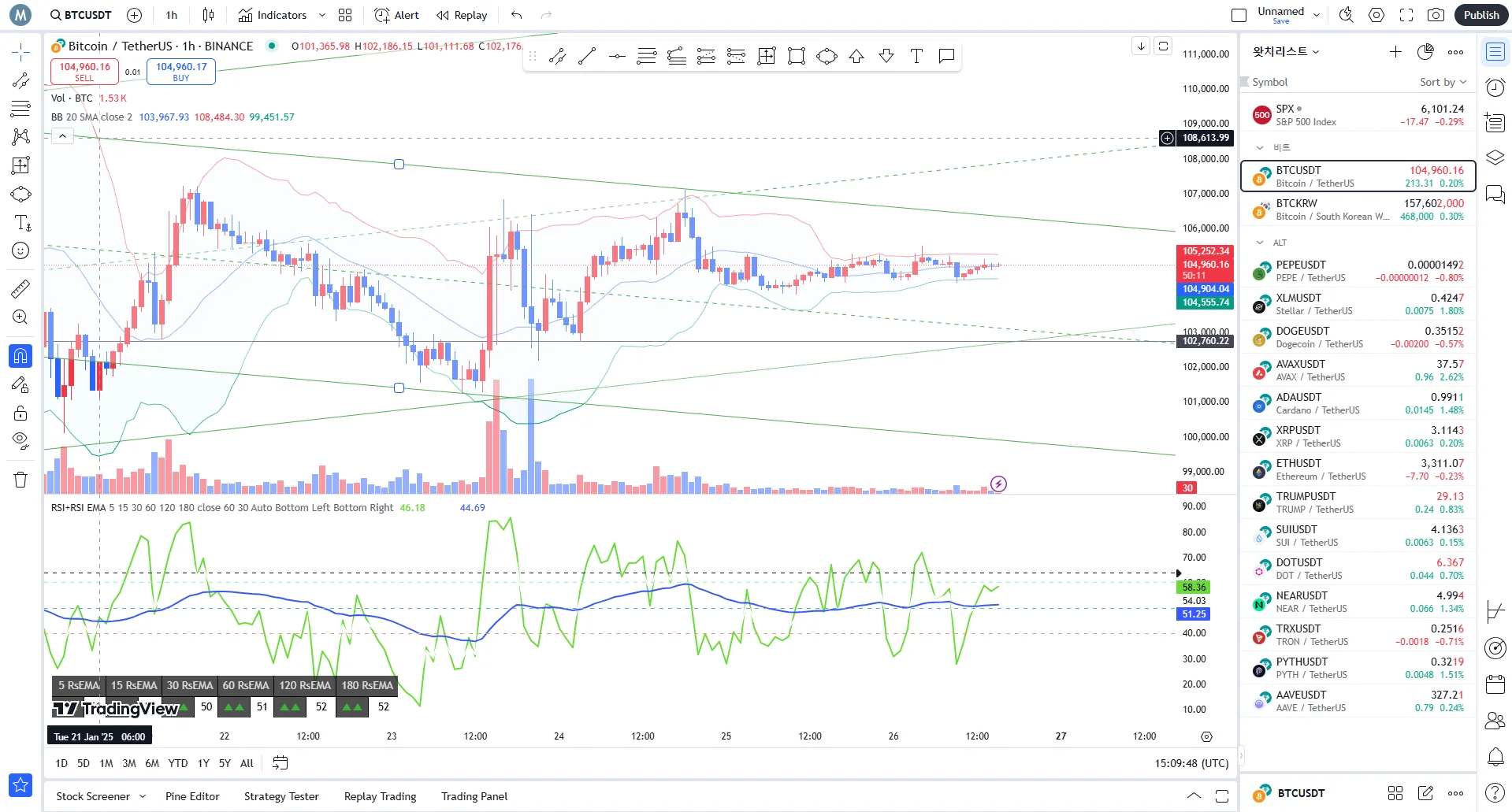Toggle stay in drawing mode
This screenshot has height=812, width=1512.
(x=20, y=384)
